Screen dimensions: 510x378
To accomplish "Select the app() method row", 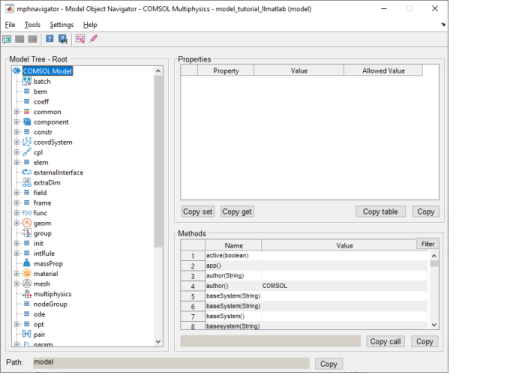I will [304, 266].
